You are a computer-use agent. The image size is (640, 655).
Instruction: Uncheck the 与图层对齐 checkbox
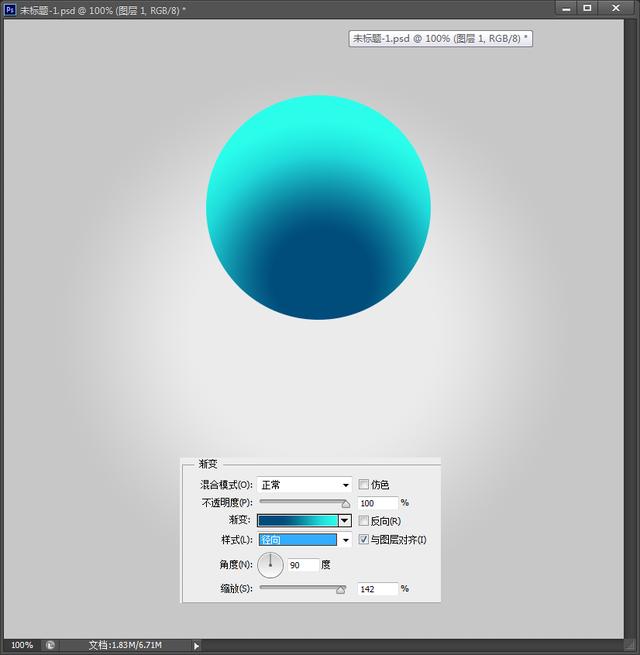pos(363,539)
